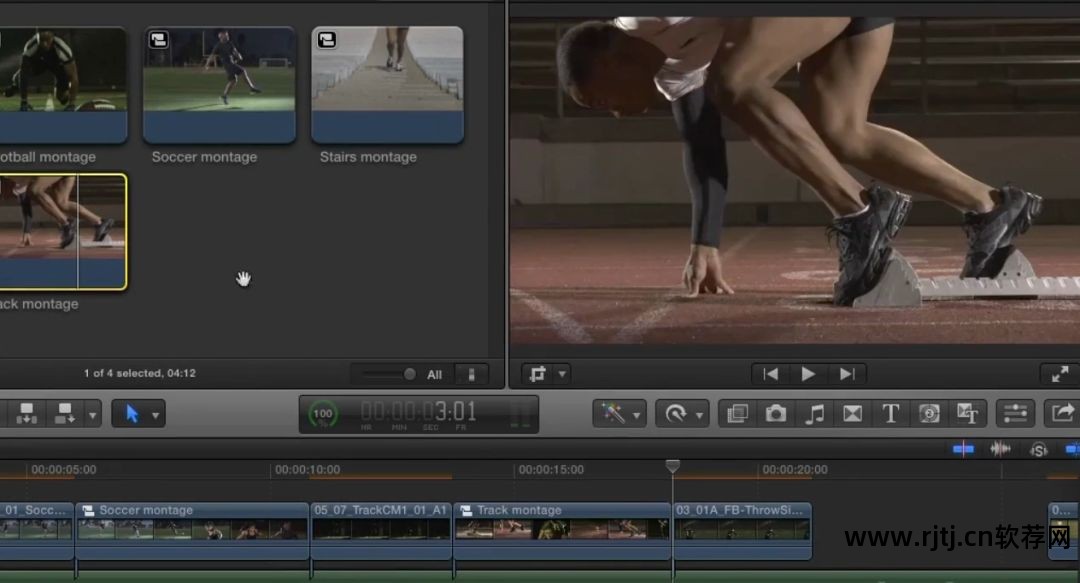This screenshot has width=1080, height=583.
Task: Toggle timeline skimming
Action: coord(963,449)
